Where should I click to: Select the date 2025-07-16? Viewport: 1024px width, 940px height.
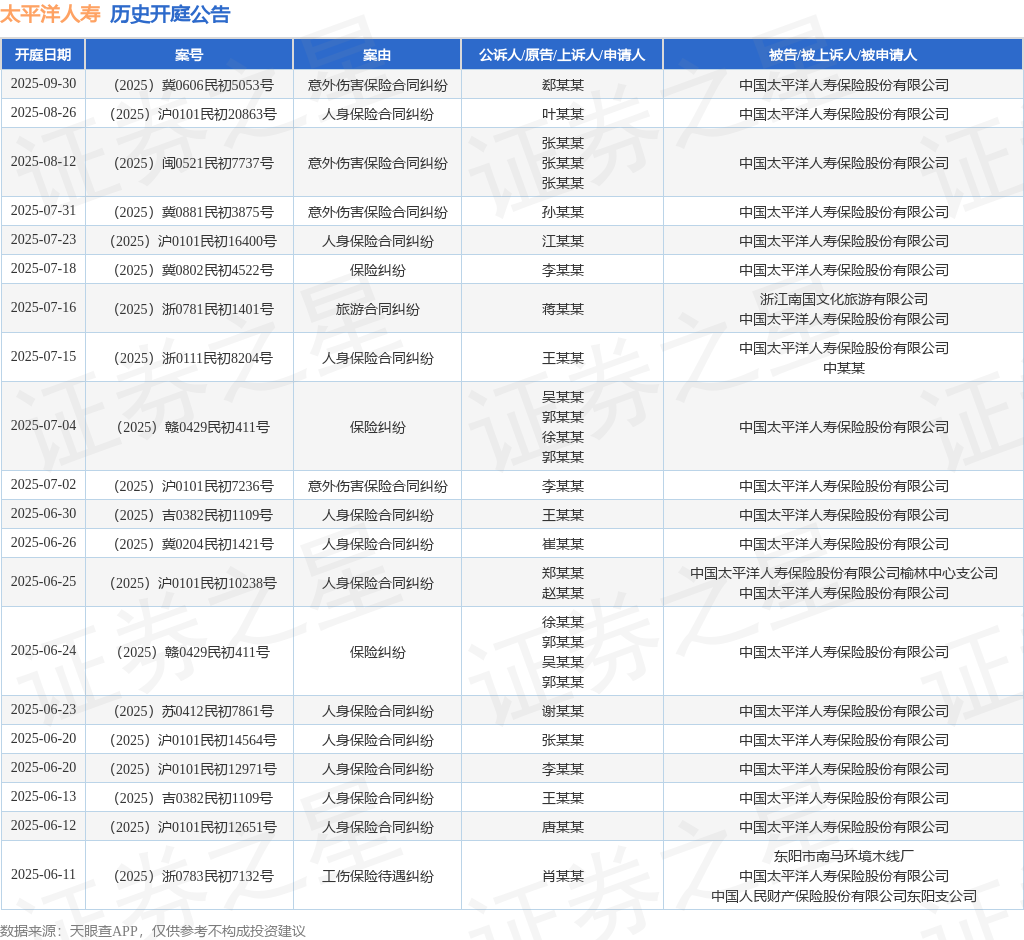pyautogui.click(x=43, y=308)
